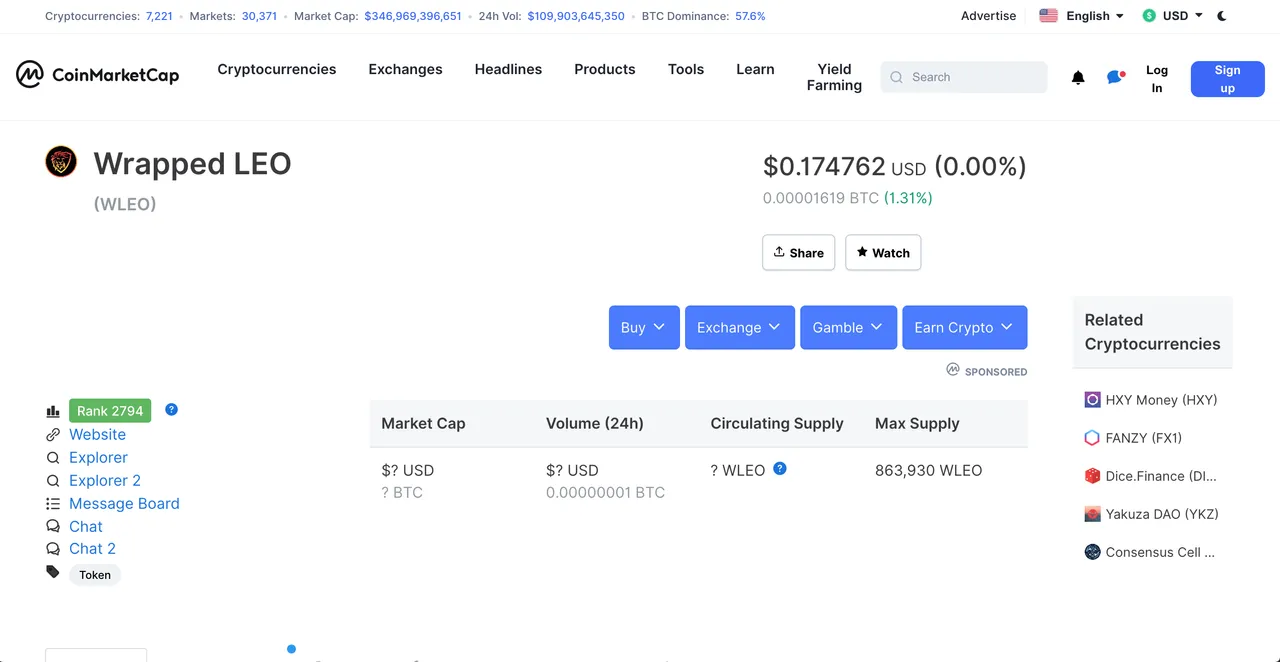
Task: Open the Learn menu
Action: pos(755,69)
